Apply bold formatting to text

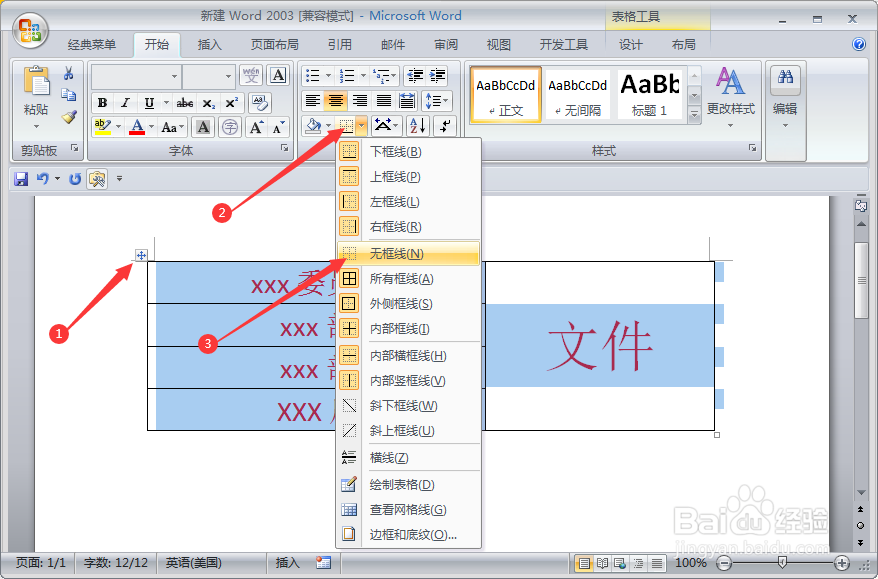pyautogui.click(x=103, y=103)
